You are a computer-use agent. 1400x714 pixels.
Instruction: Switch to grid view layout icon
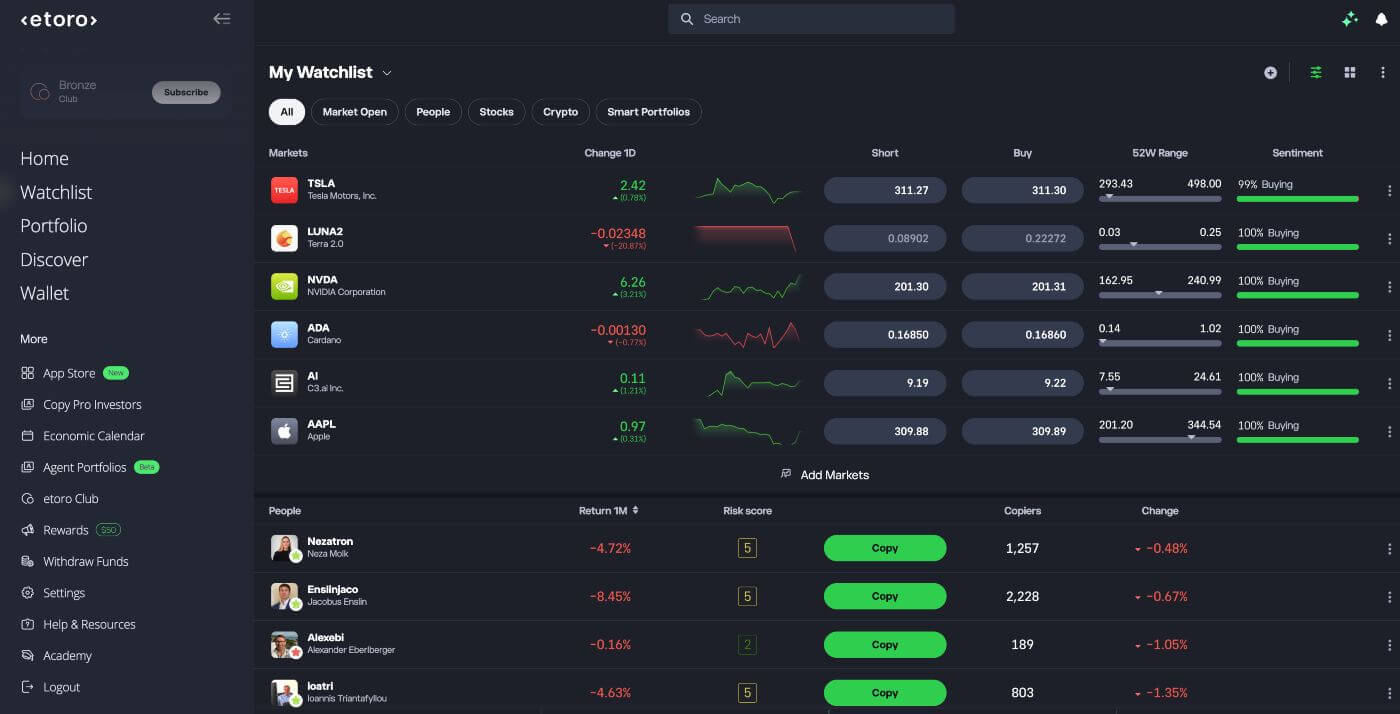pyautogui.click(x=1350, y=73)
